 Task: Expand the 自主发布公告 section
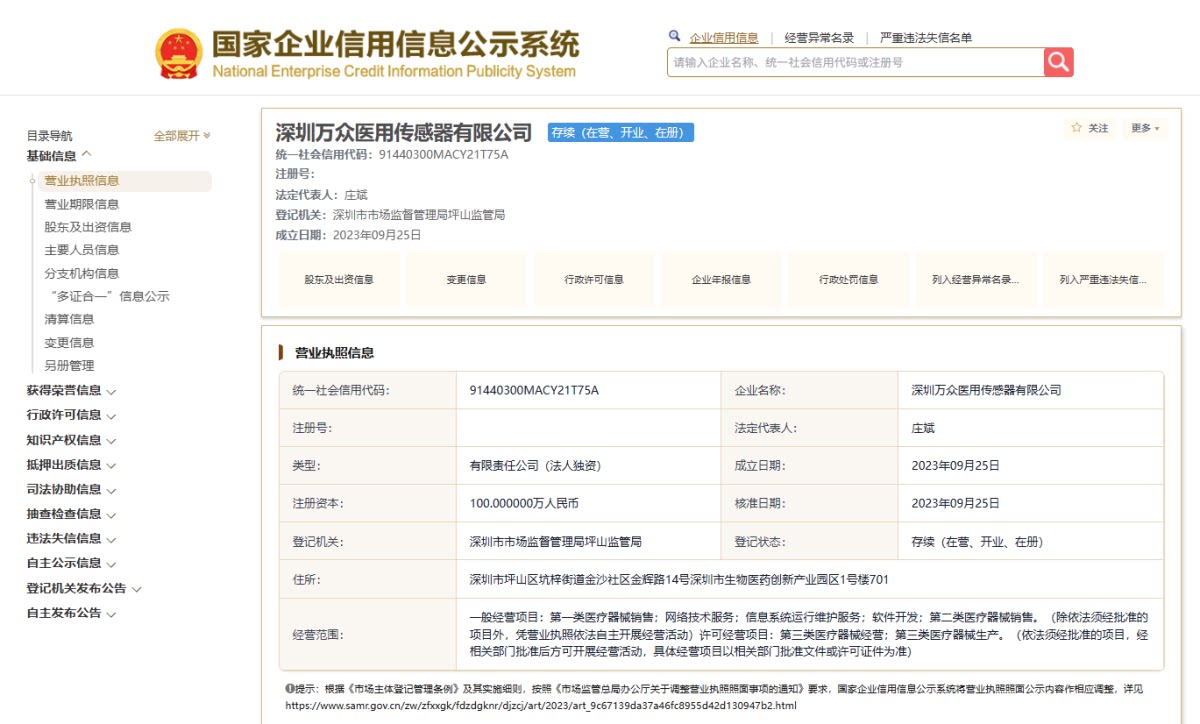pos(71,613)
